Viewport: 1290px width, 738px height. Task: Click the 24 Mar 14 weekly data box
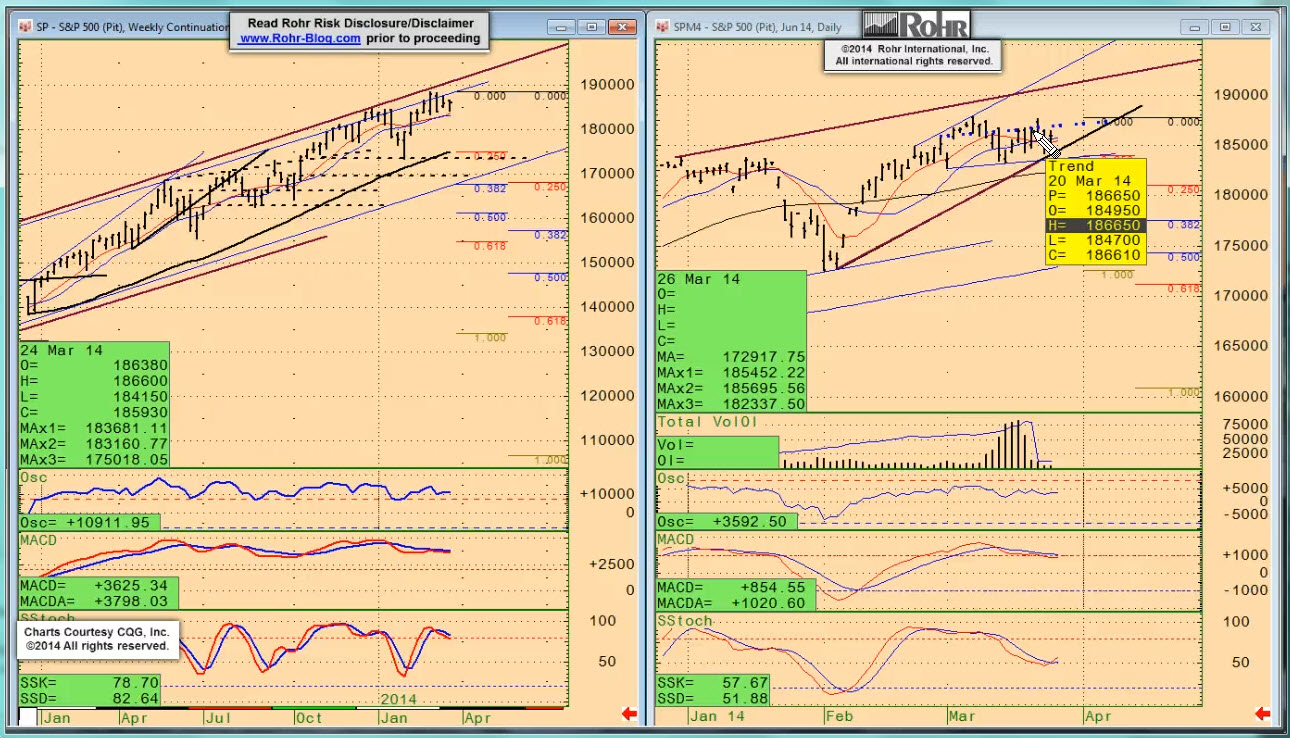tap(94, 404)
